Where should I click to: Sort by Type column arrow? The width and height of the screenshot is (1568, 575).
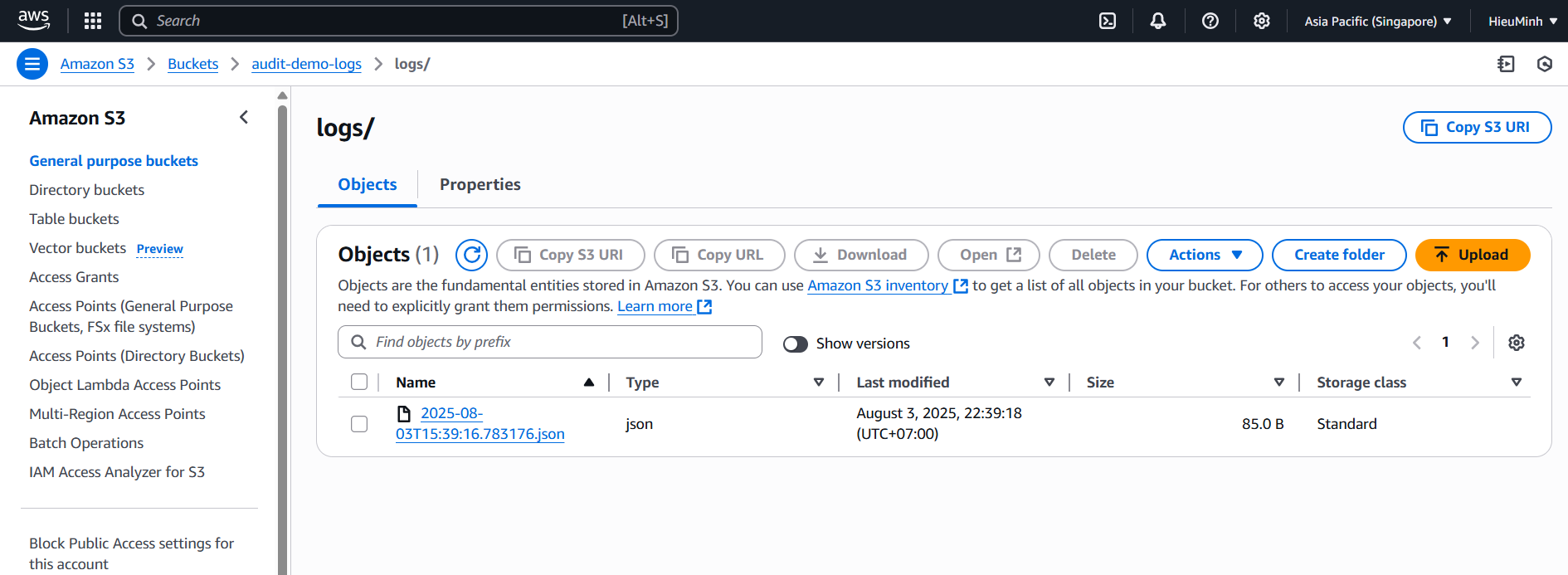(819, 383)
